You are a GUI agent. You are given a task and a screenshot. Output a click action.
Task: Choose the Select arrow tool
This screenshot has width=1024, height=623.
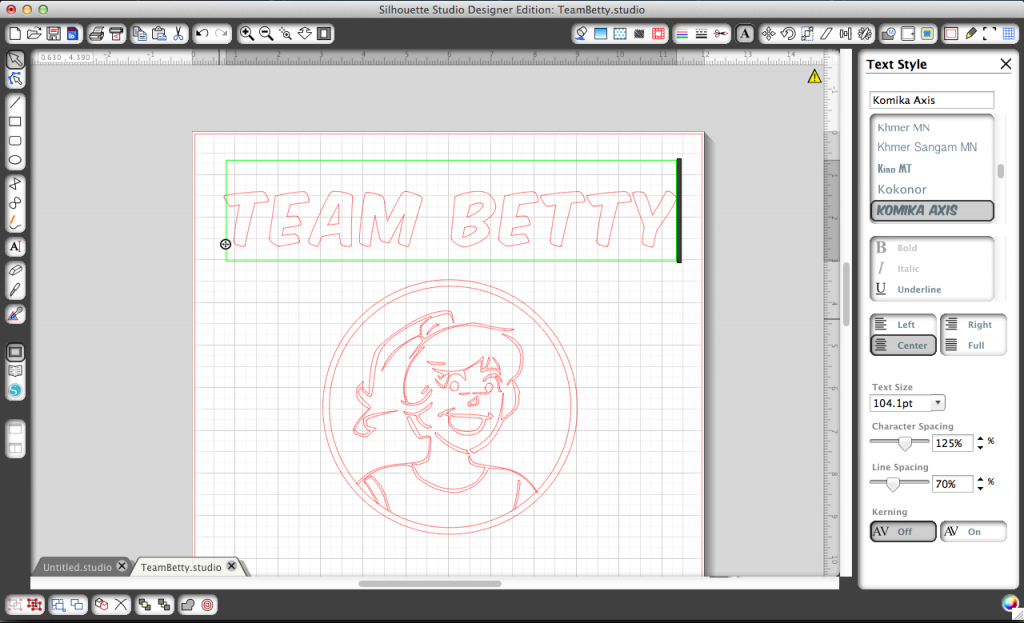point(15,59)
